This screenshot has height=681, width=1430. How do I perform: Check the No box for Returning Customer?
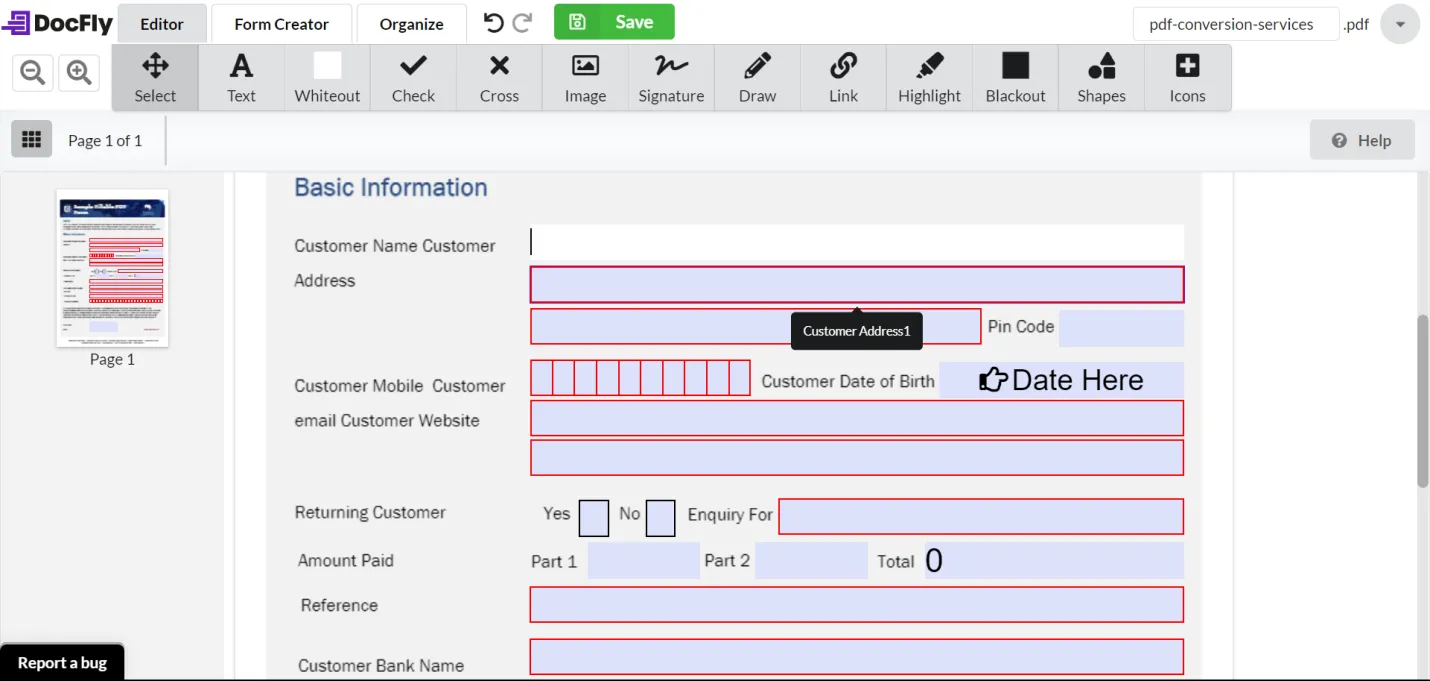click(660, 518)
